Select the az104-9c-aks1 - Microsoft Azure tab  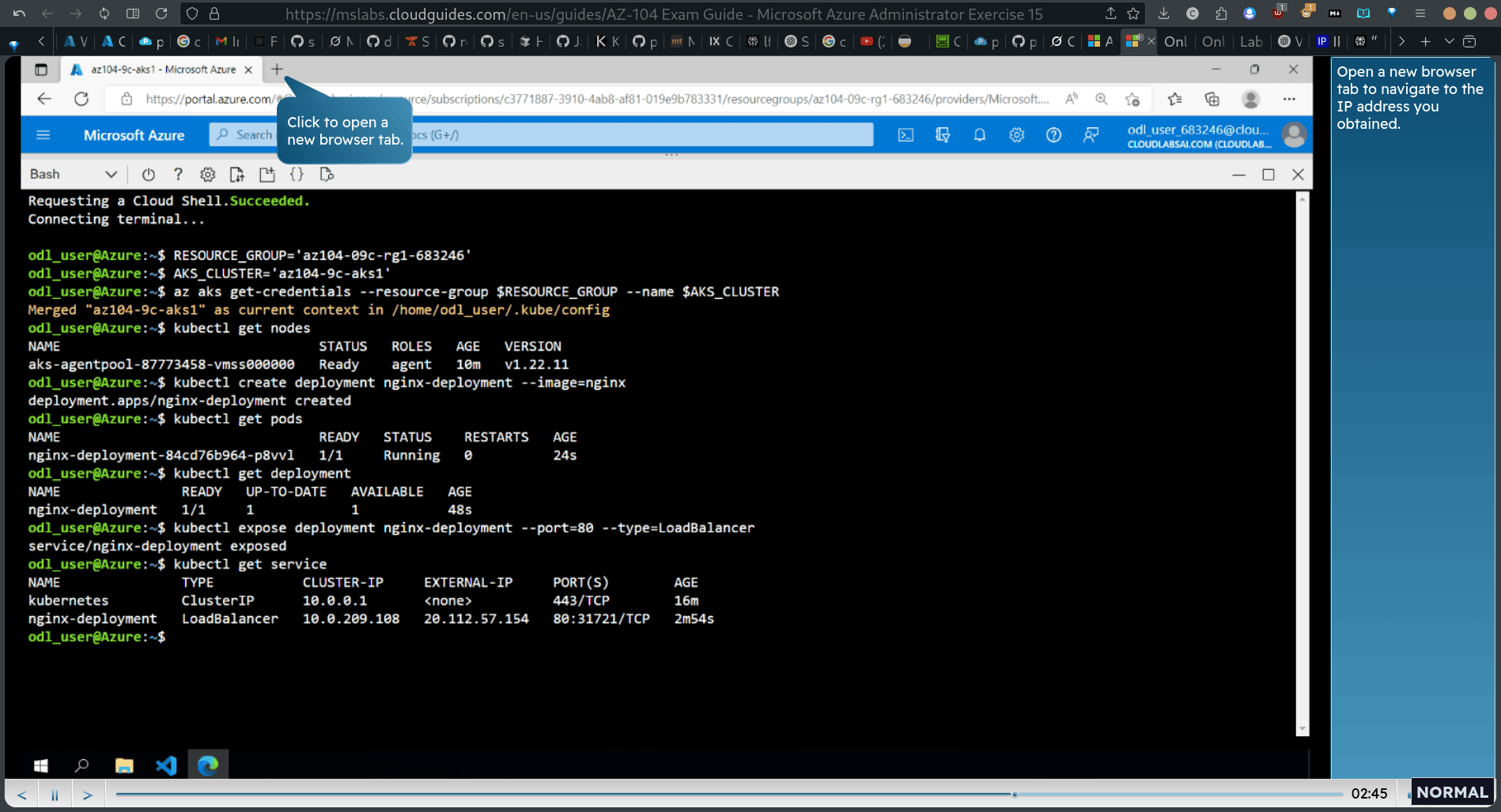pos(162,70)
